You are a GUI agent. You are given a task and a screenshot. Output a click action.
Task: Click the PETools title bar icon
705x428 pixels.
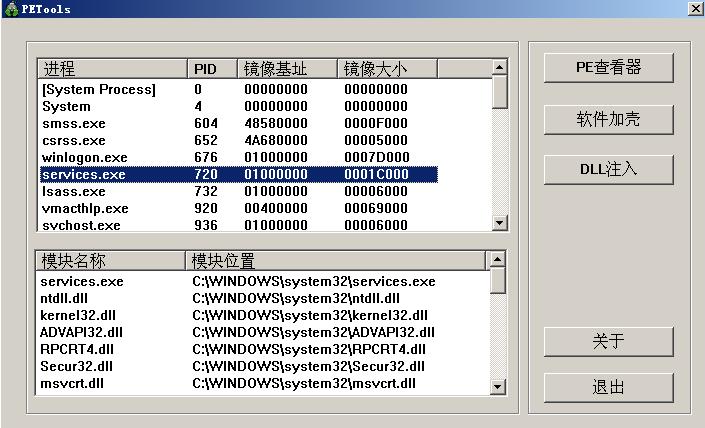[11, 9]
